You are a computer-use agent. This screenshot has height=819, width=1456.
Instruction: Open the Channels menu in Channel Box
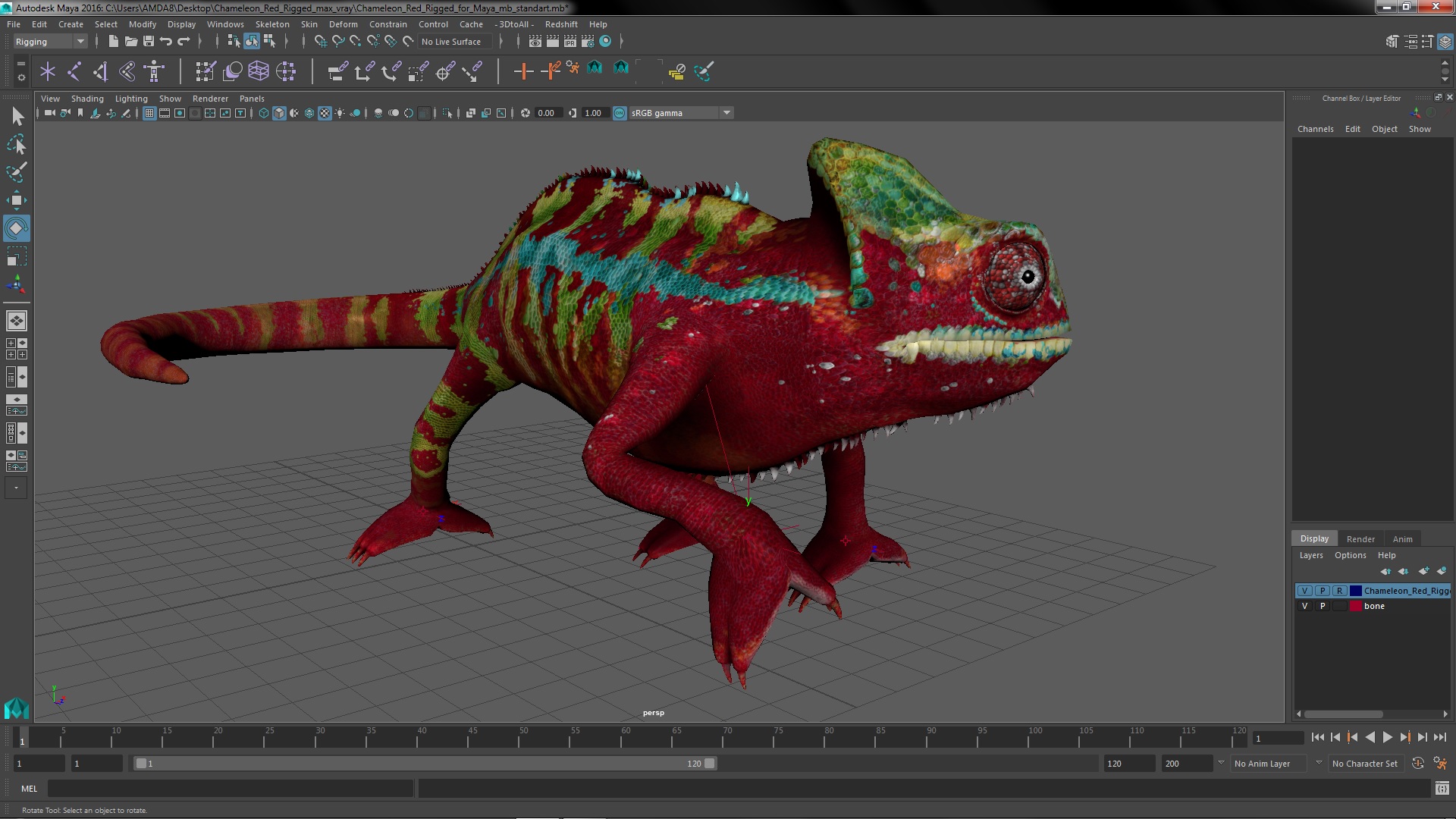[x=1315, y=129]
